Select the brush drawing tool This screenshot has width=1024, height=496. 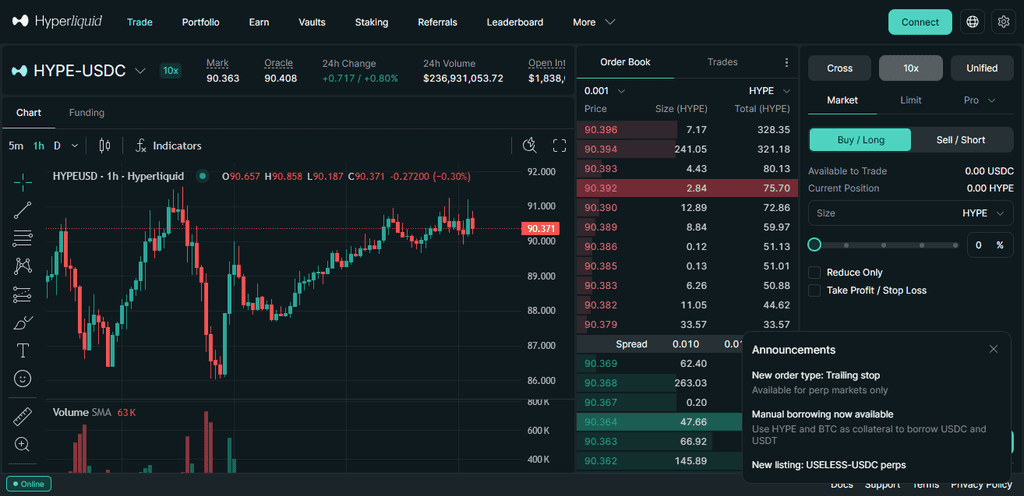tap(23, 323)
